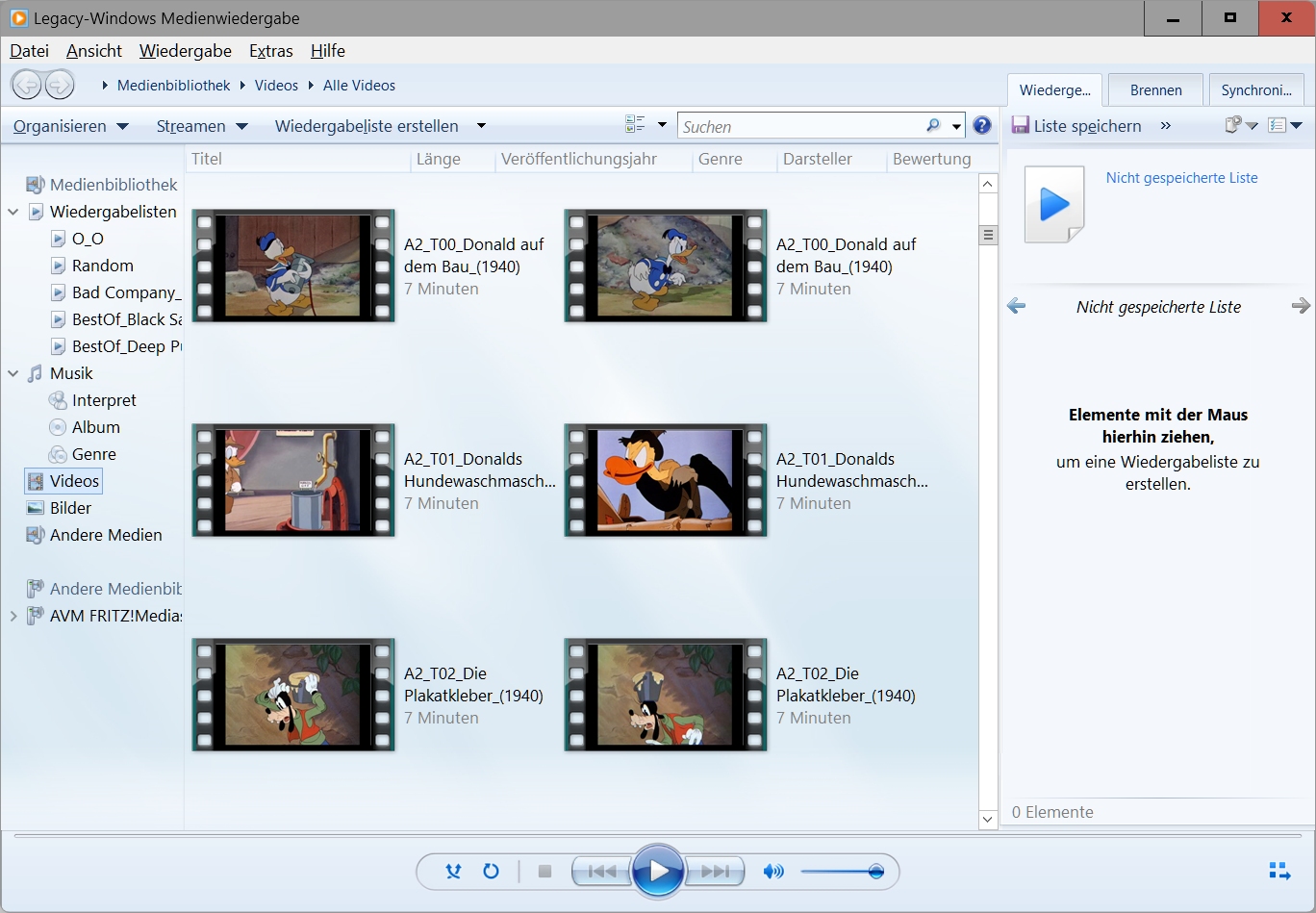Click the Nicht gespeicherte Liste link
The image size is (1316, 913).
1181,178
